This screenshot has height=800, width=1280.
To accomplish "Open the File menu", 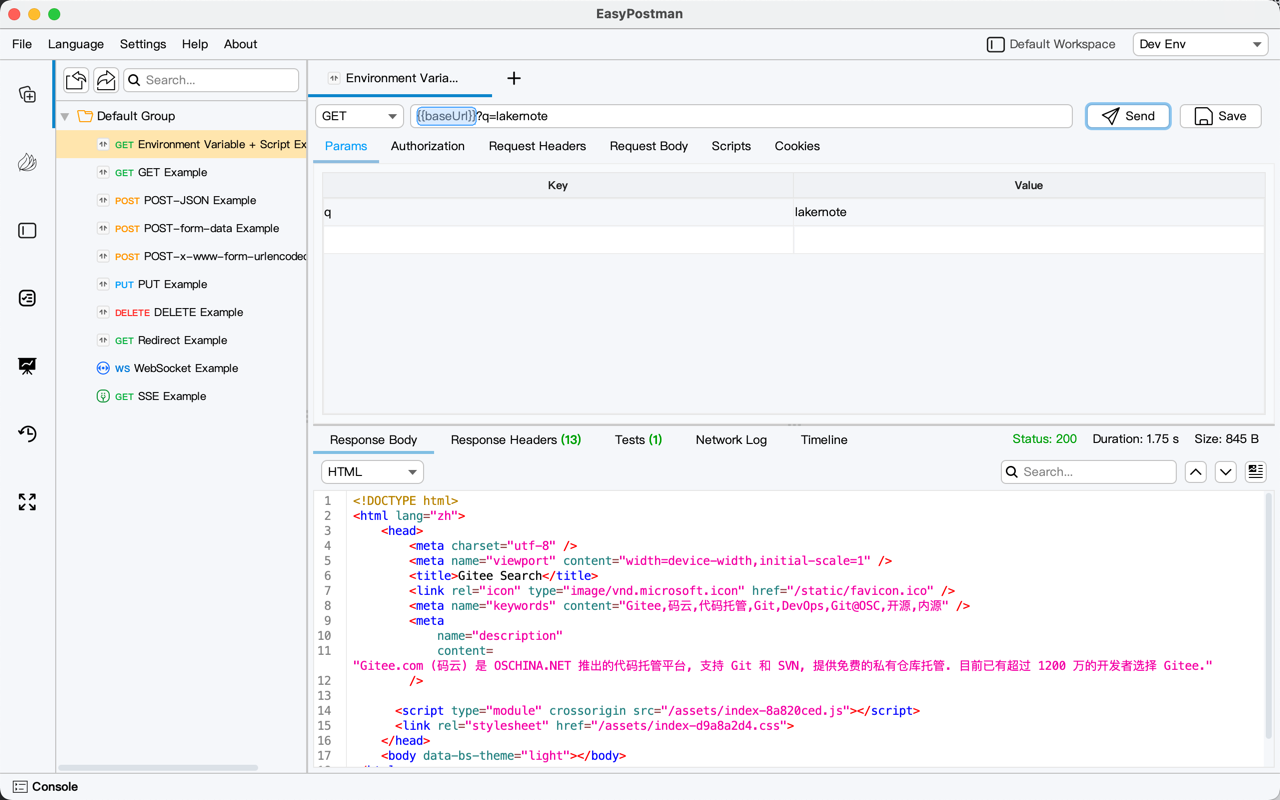I will click(x=22, y=44).
